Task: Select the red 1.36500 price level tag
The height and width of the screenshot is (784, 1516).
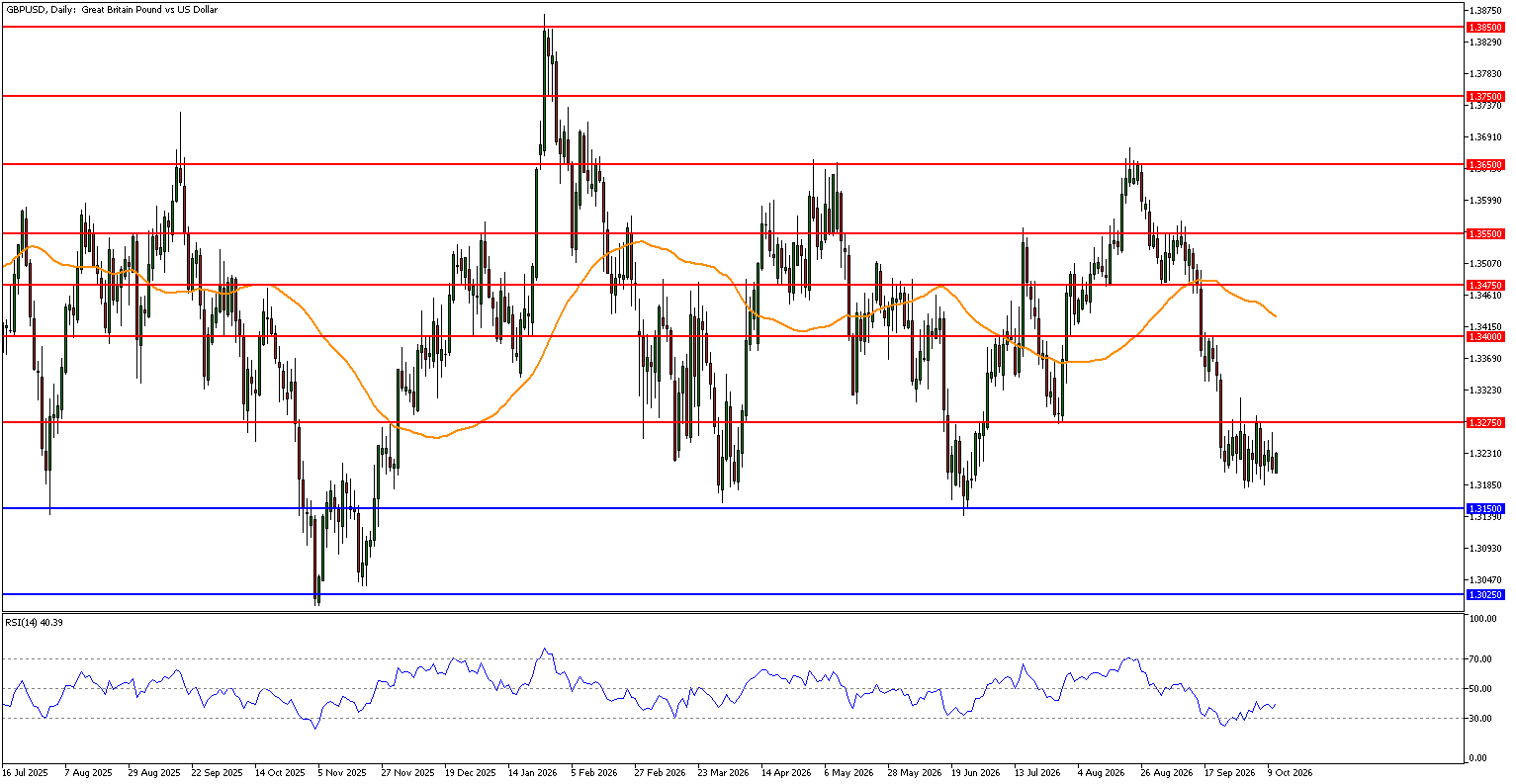Action: click(1486, 164)
